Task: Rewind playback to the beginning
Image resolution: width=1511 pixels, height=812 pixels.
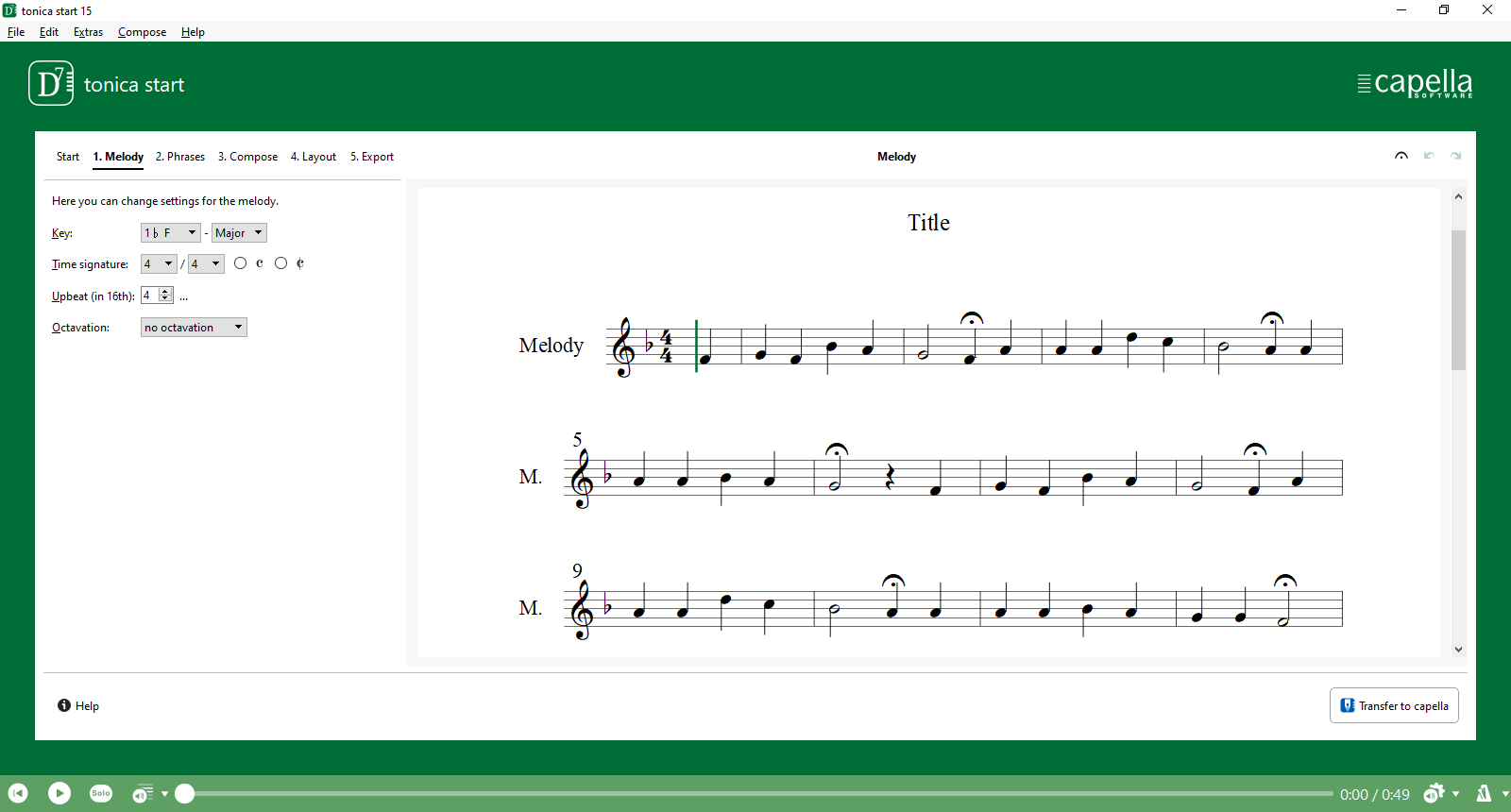Action: coord(18,794)
